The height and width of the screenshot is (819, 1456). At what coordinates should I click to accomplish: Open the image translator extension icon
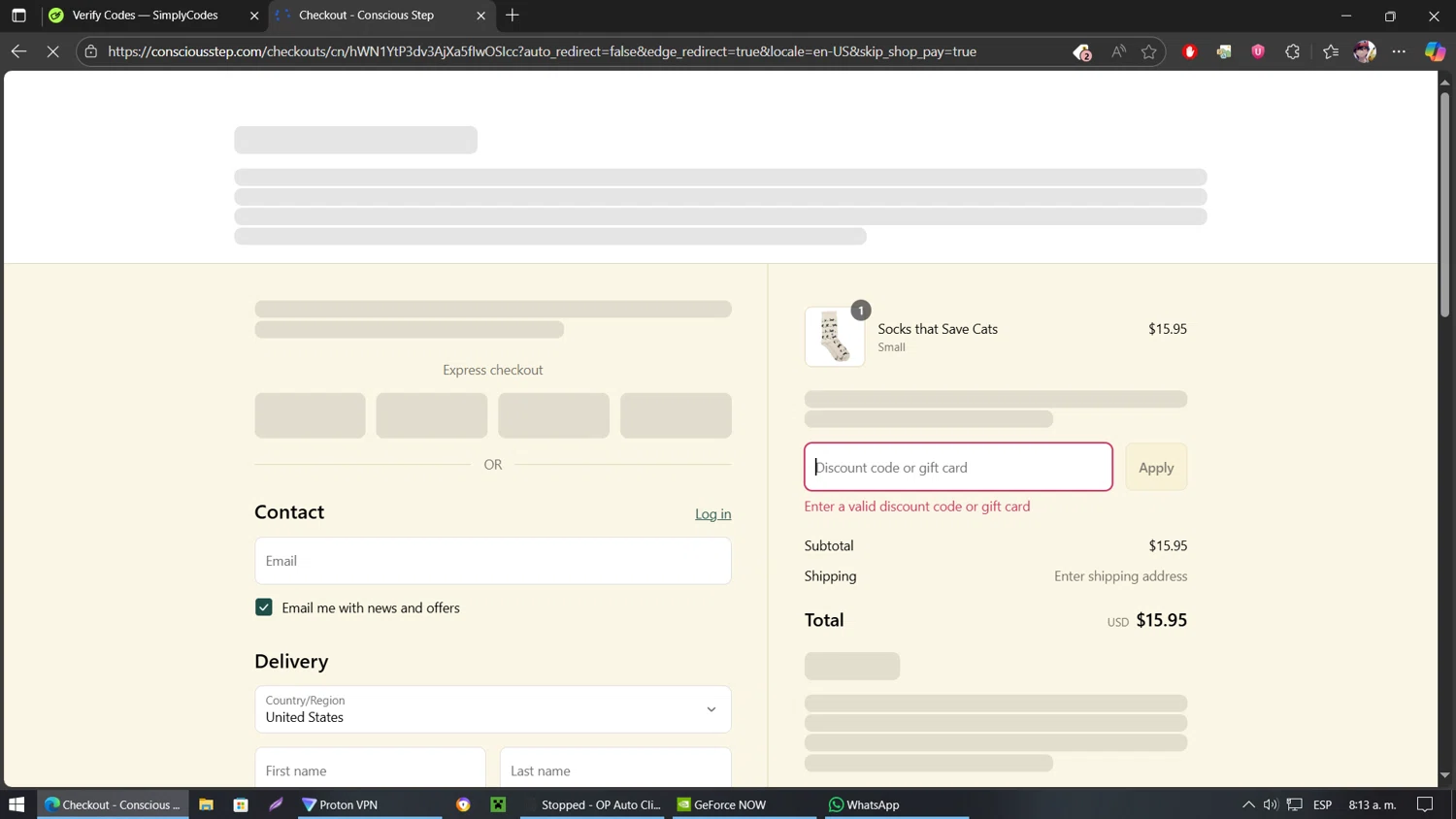[x=1224, y=51]
